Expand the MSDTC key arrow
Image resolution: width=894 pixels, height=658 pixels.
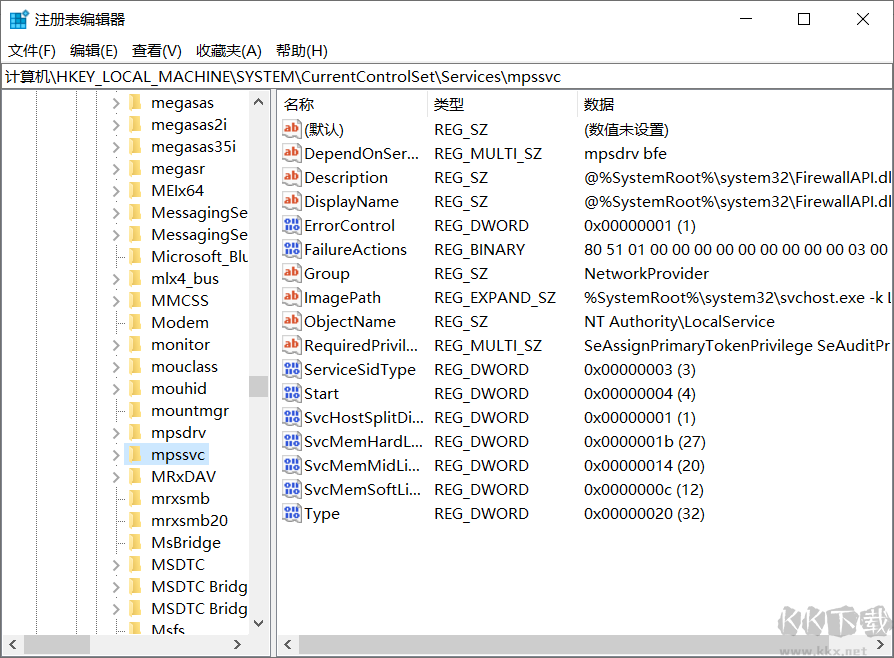[x=116, y=565]
